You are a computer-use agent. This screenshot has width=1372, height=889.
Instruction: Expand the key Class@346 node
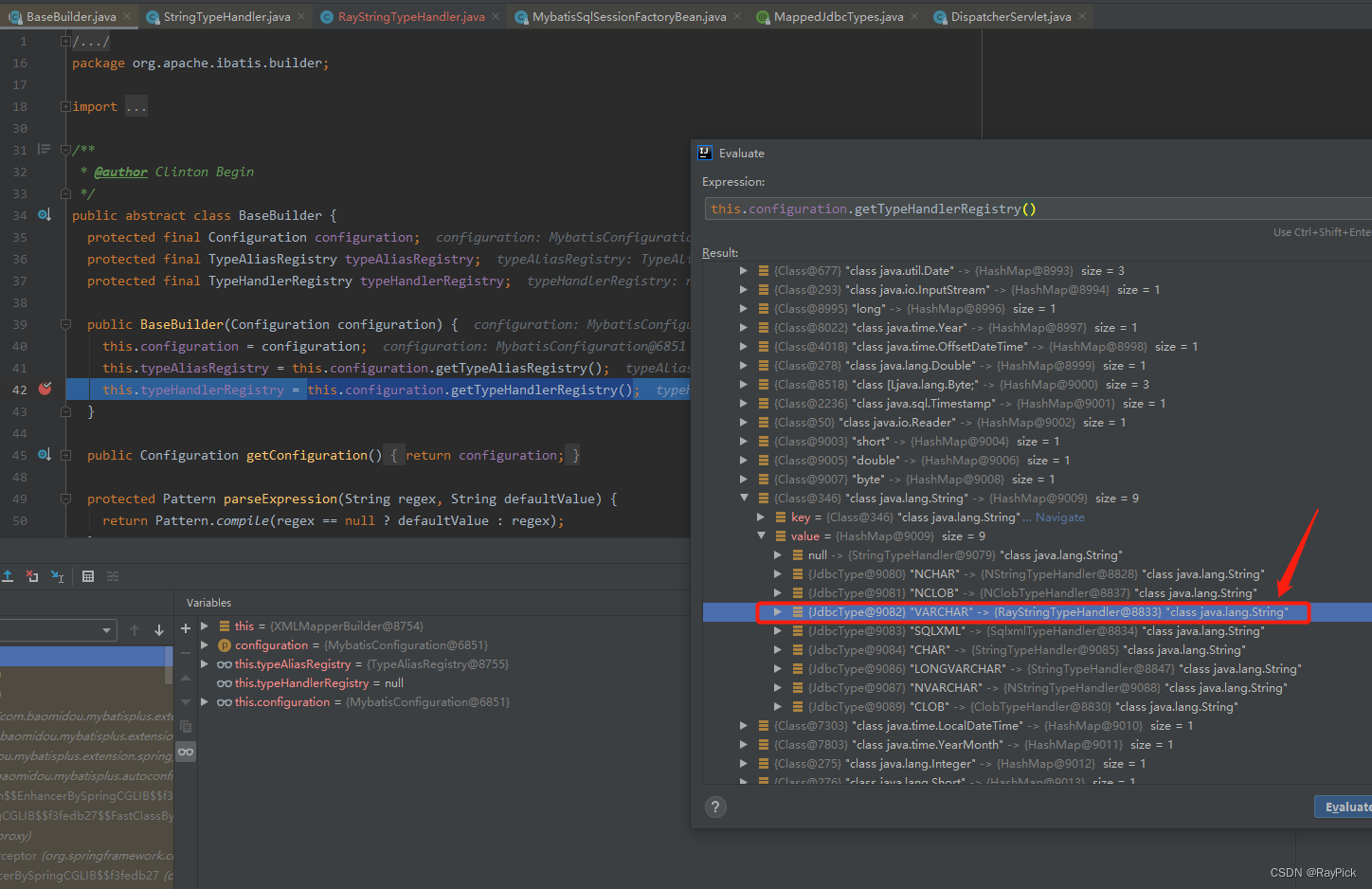[x=761, y=517]
